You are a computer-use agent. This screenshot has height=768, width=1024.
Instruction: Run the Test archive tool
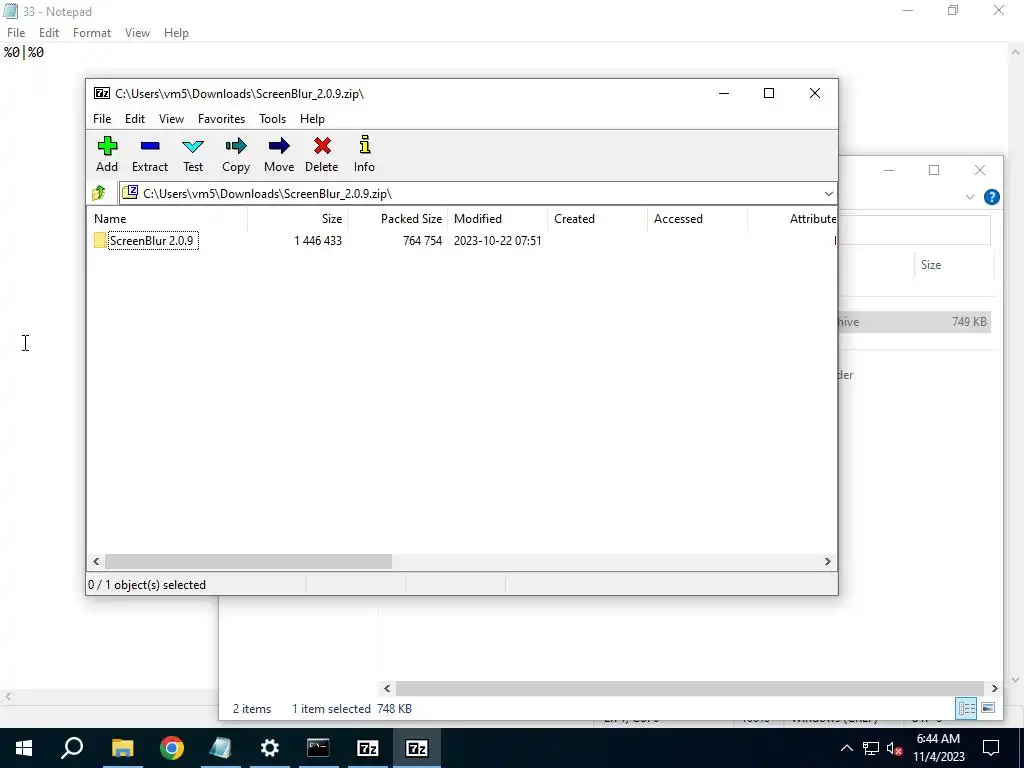click(193, 154)
